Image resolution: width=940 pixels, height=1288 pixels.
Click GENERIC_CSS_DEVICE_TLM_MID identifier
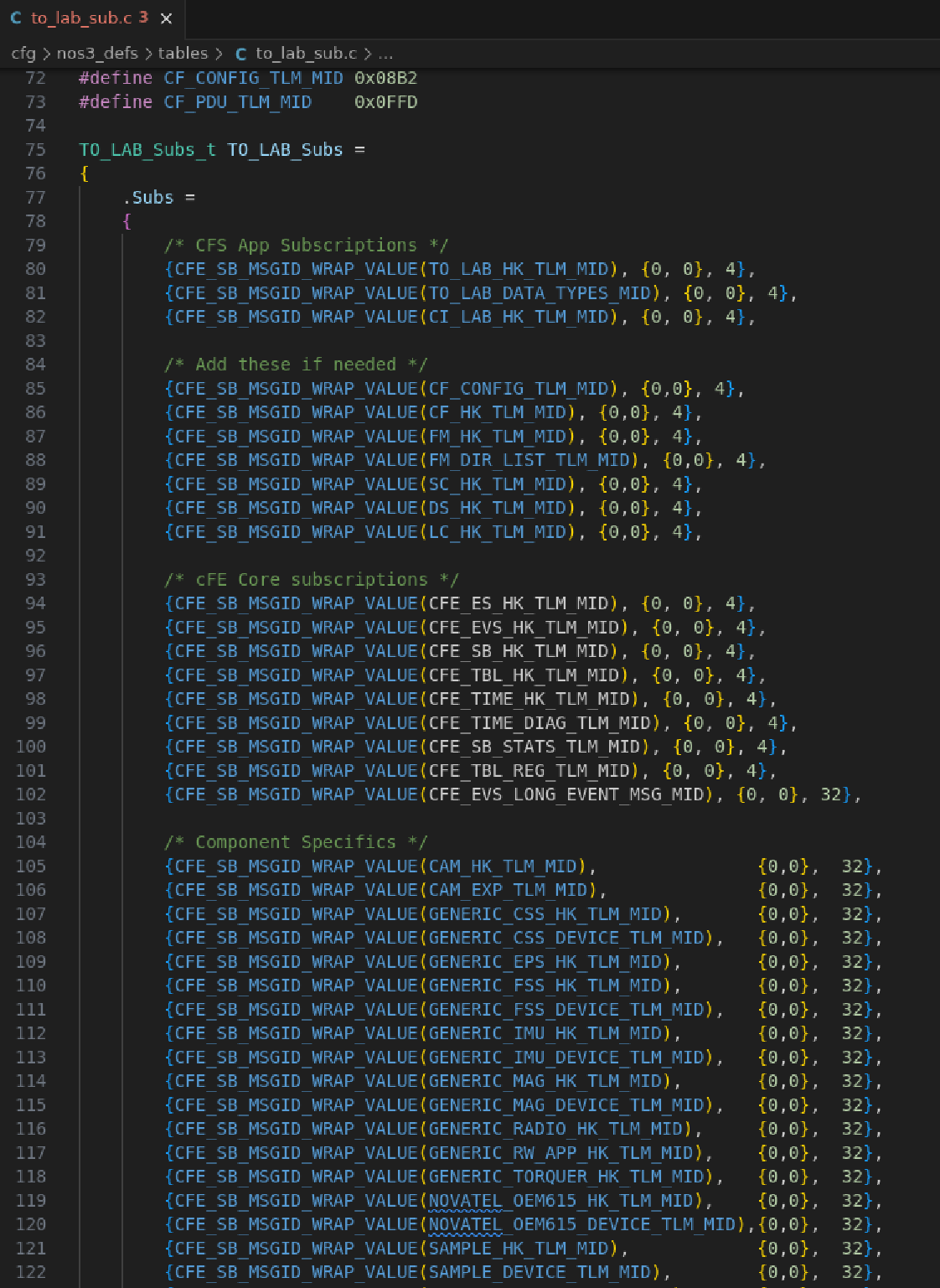tap(566, 938)
